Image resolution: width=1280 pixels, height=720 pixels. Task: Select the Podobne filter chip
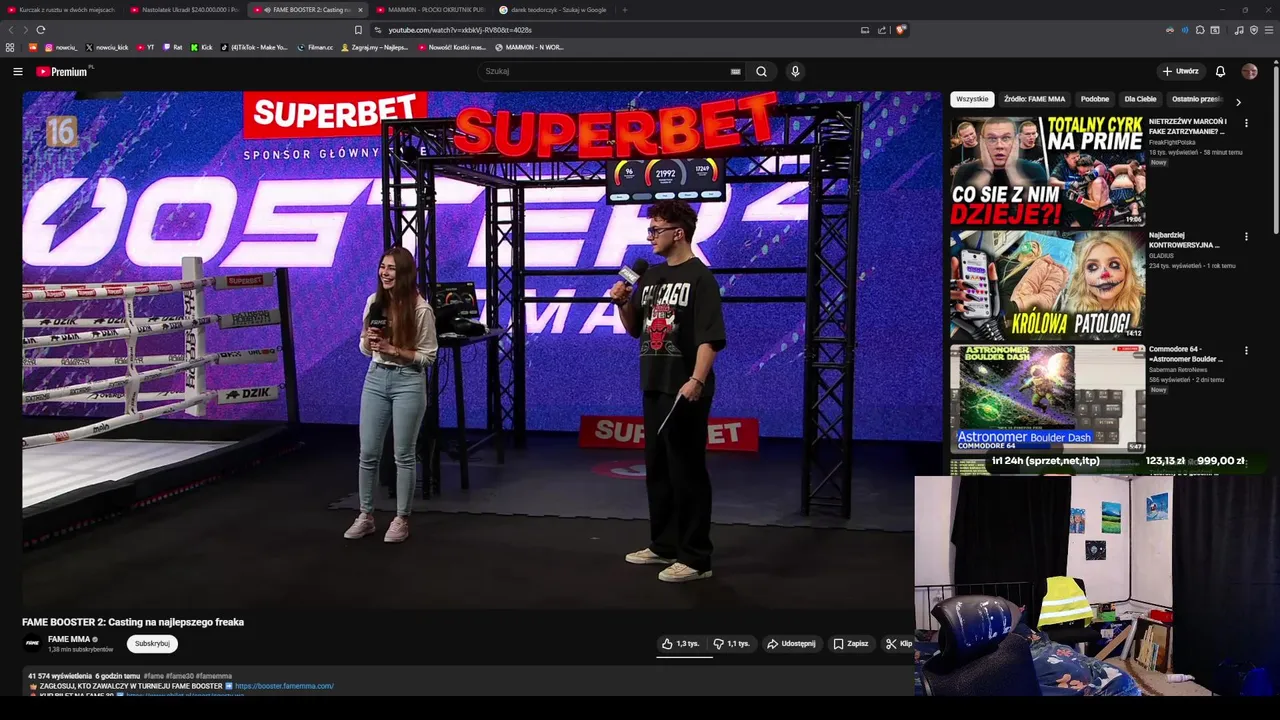(x=1095, y=99)
